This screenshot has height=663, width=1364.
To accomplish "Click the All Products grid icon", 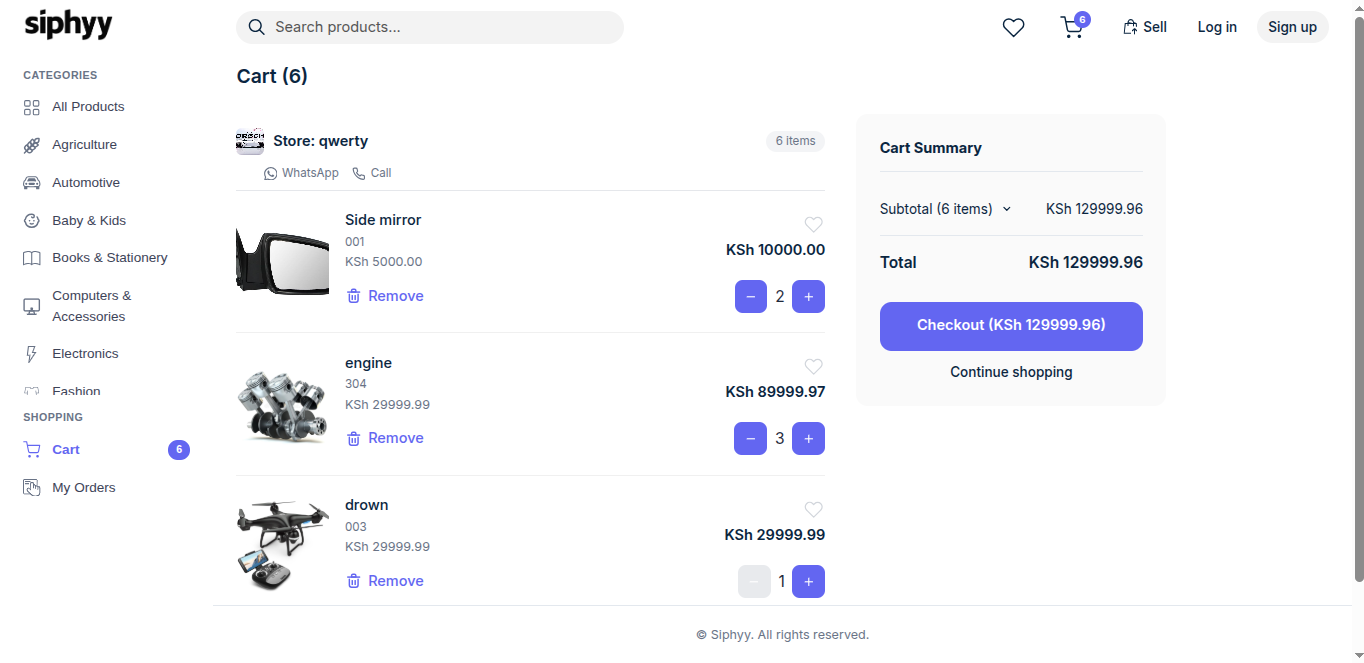I will coord(32,107).
